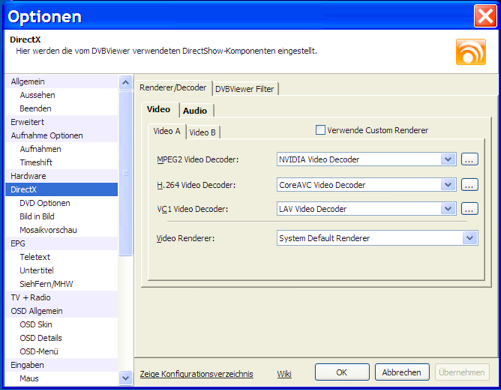
Task: Select SiehFern/MHW entry
Action: click(62, 284)
